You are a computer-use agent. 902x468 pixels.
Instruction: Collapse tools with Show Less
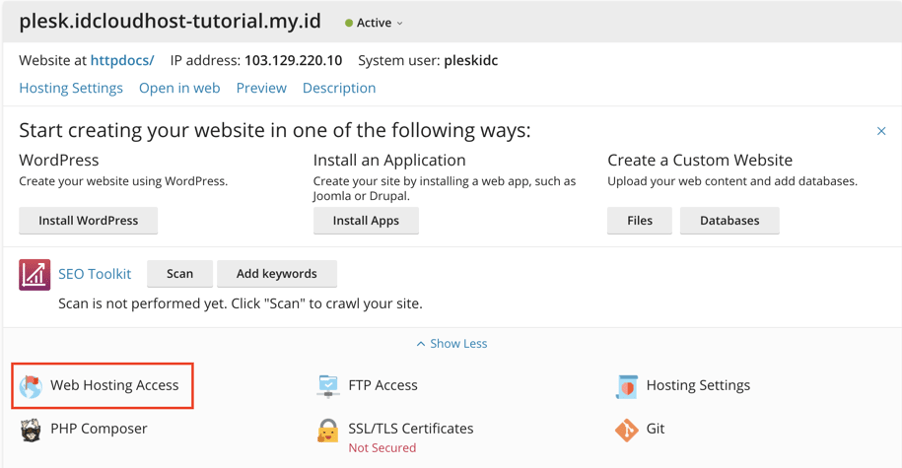click(x=452, y=344)
